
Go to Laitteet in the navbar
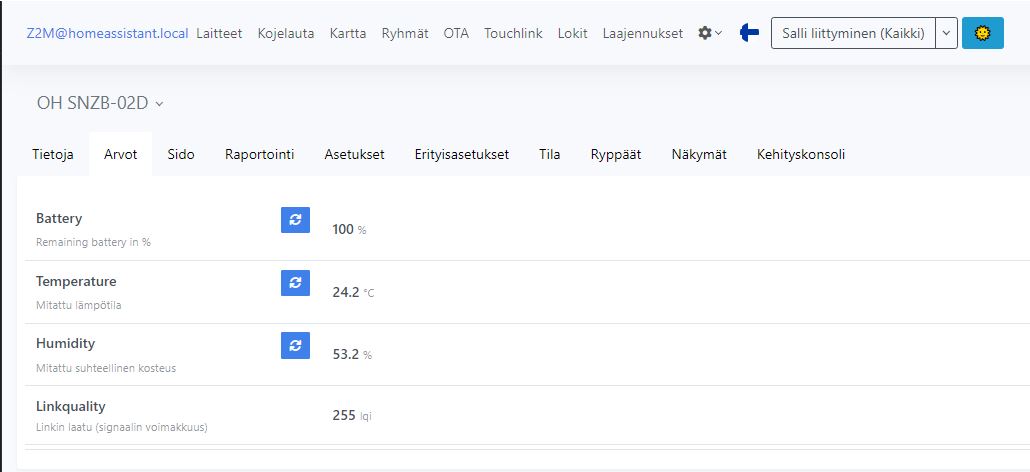(x=219, y=33)
